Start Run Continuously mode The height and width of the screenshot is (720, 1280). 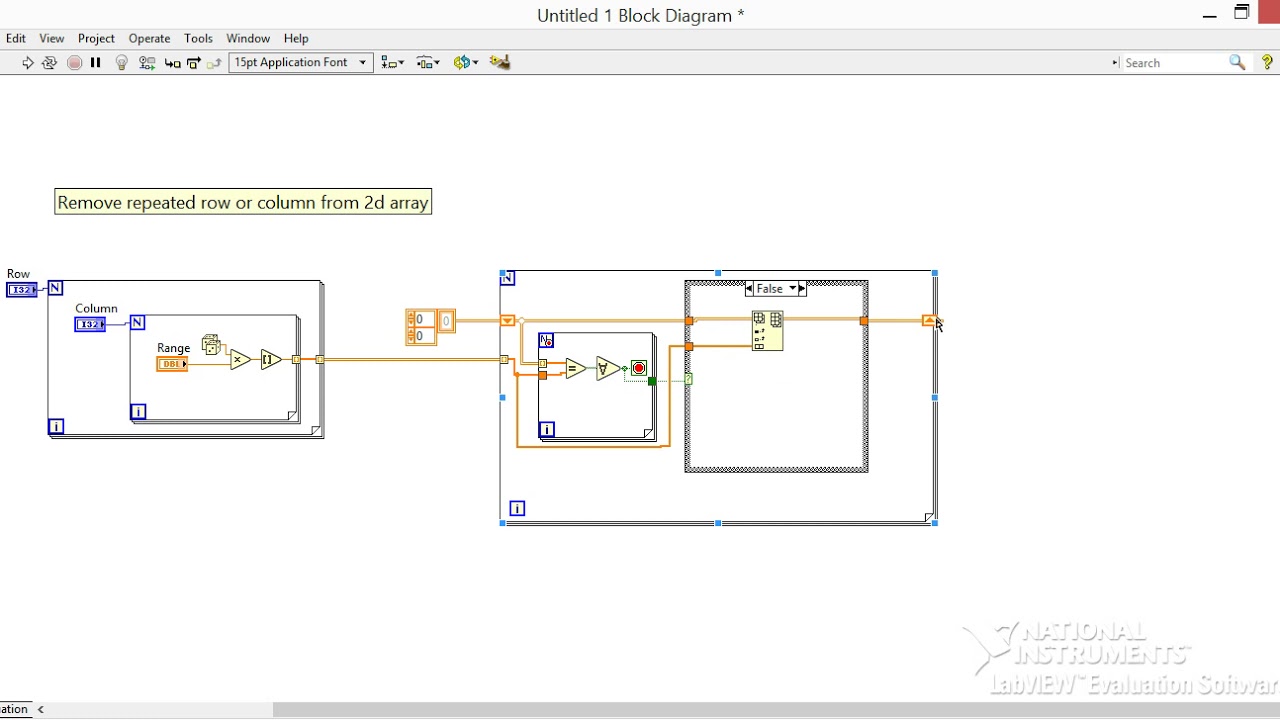(x=49, y=62)
